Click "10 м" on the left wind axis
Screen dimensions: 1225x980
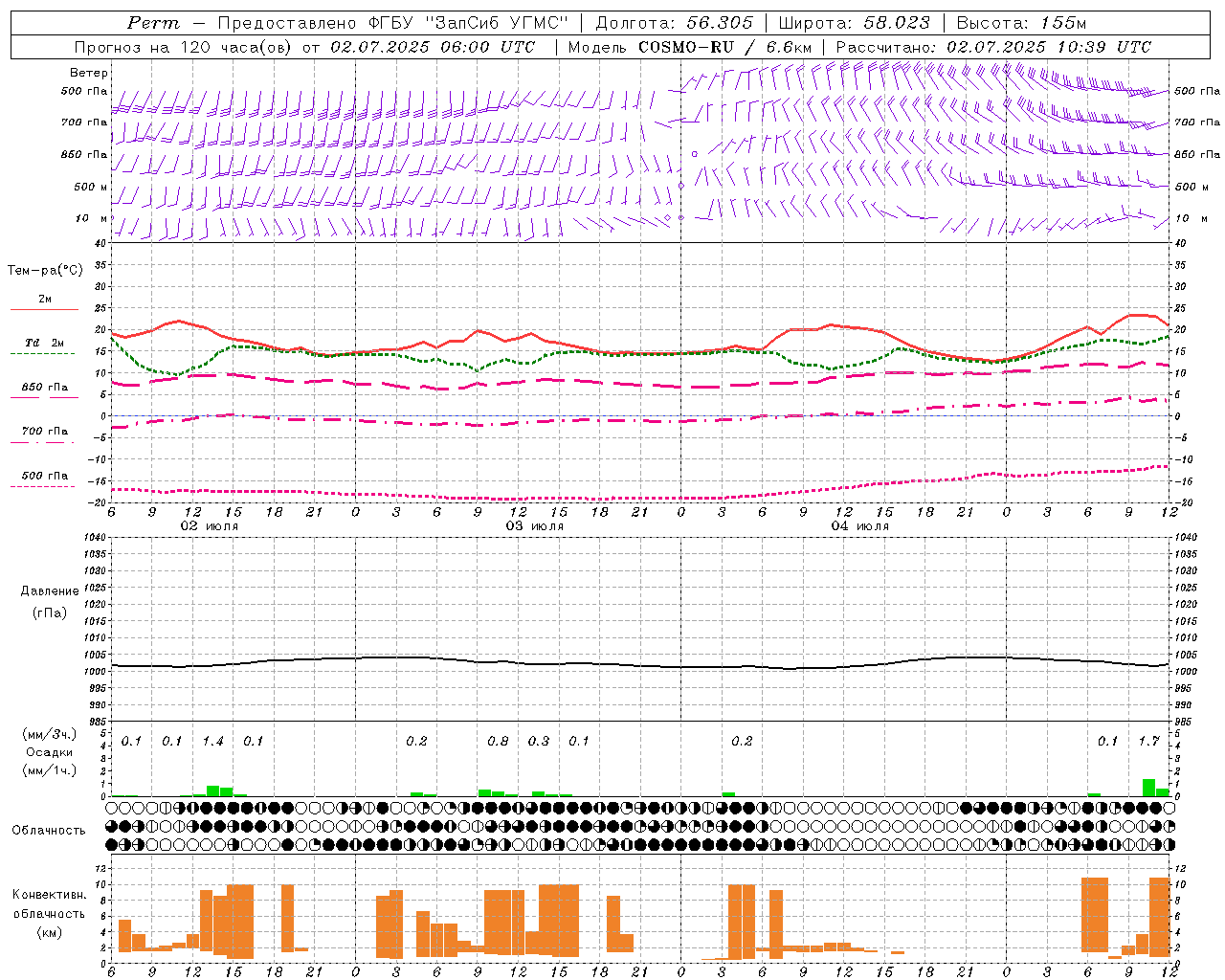coord(92,219)
